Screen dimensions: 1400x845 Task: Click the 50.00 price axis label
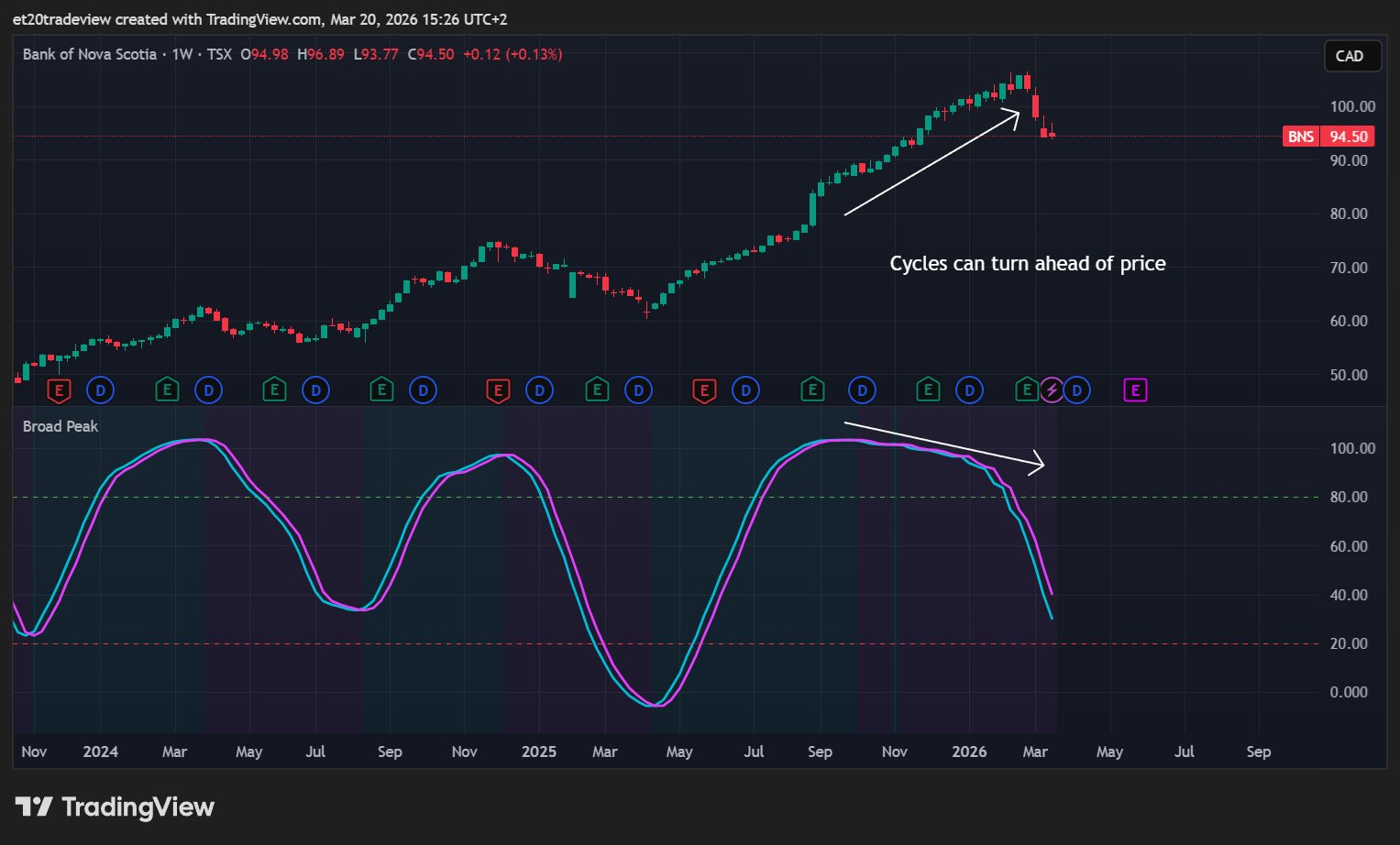coord(1349,375)
